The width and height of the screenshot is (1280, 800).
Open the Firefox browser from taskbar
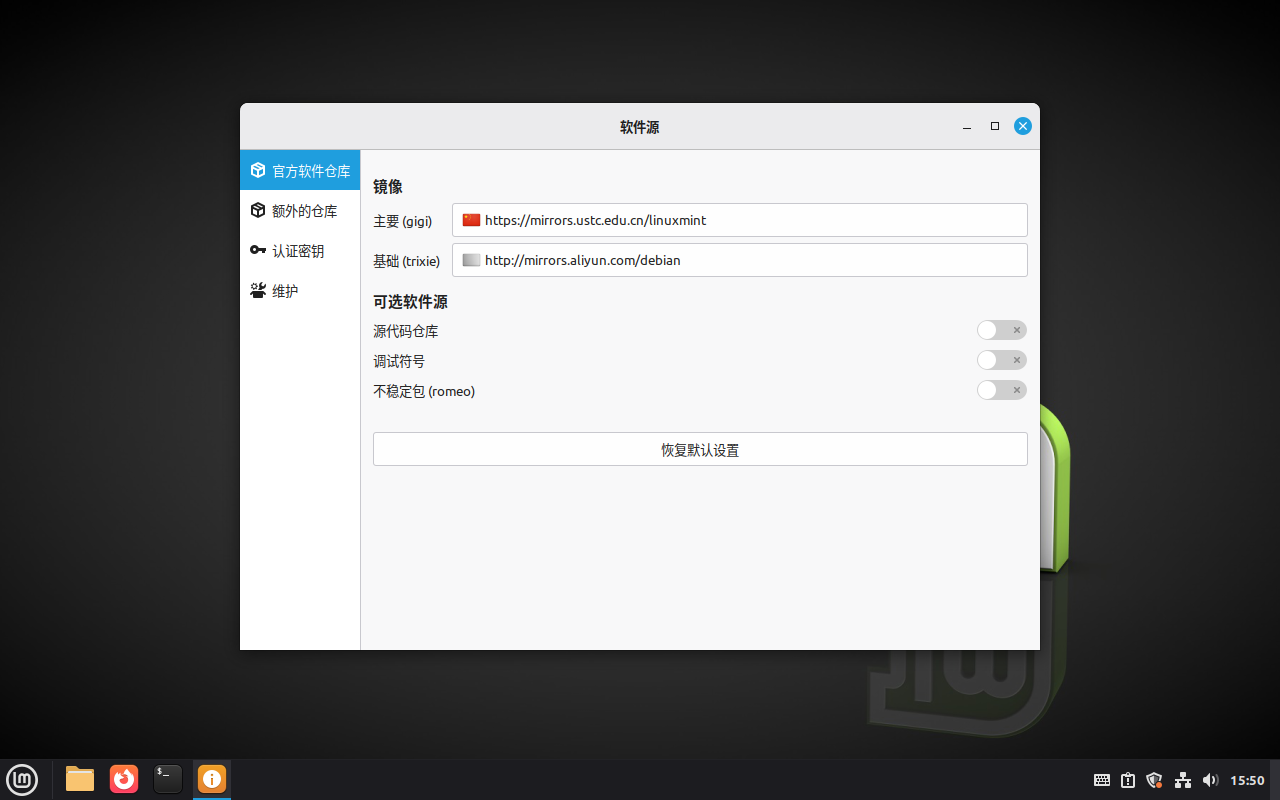pos(124,779)
